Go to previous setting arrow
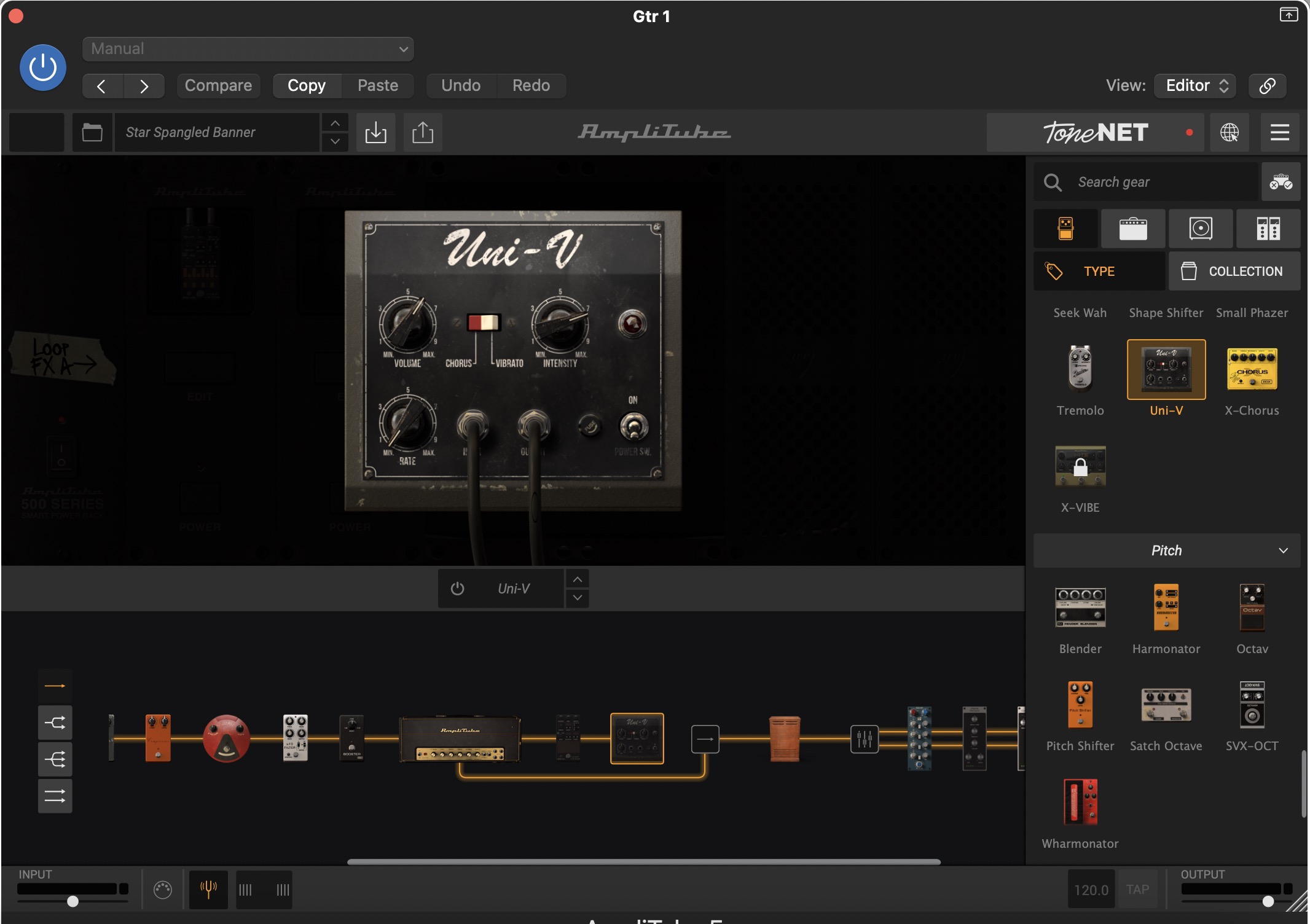1310x924 pixels. [x=103, y=86]
